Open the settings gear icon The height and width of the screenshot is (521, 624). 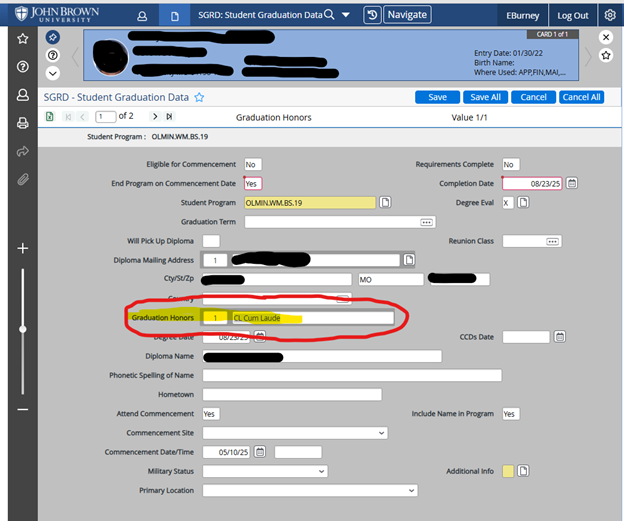click(x=609, y=15)
